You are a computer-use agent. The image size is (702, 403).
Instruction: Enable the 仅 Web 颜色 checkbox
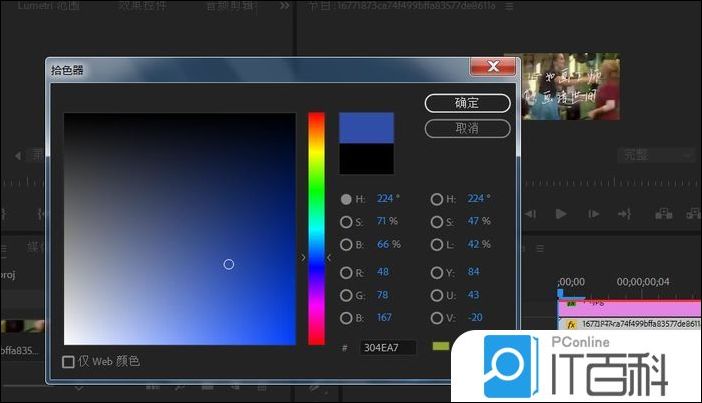click(x=68, y=362)
